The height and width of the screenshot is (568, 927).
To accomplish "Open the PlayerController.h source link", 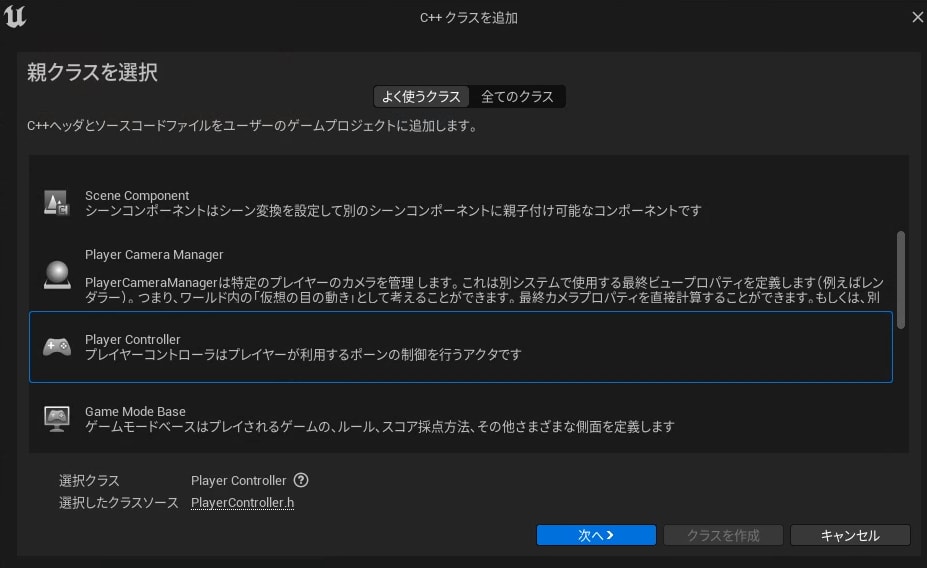I will 242,502.
